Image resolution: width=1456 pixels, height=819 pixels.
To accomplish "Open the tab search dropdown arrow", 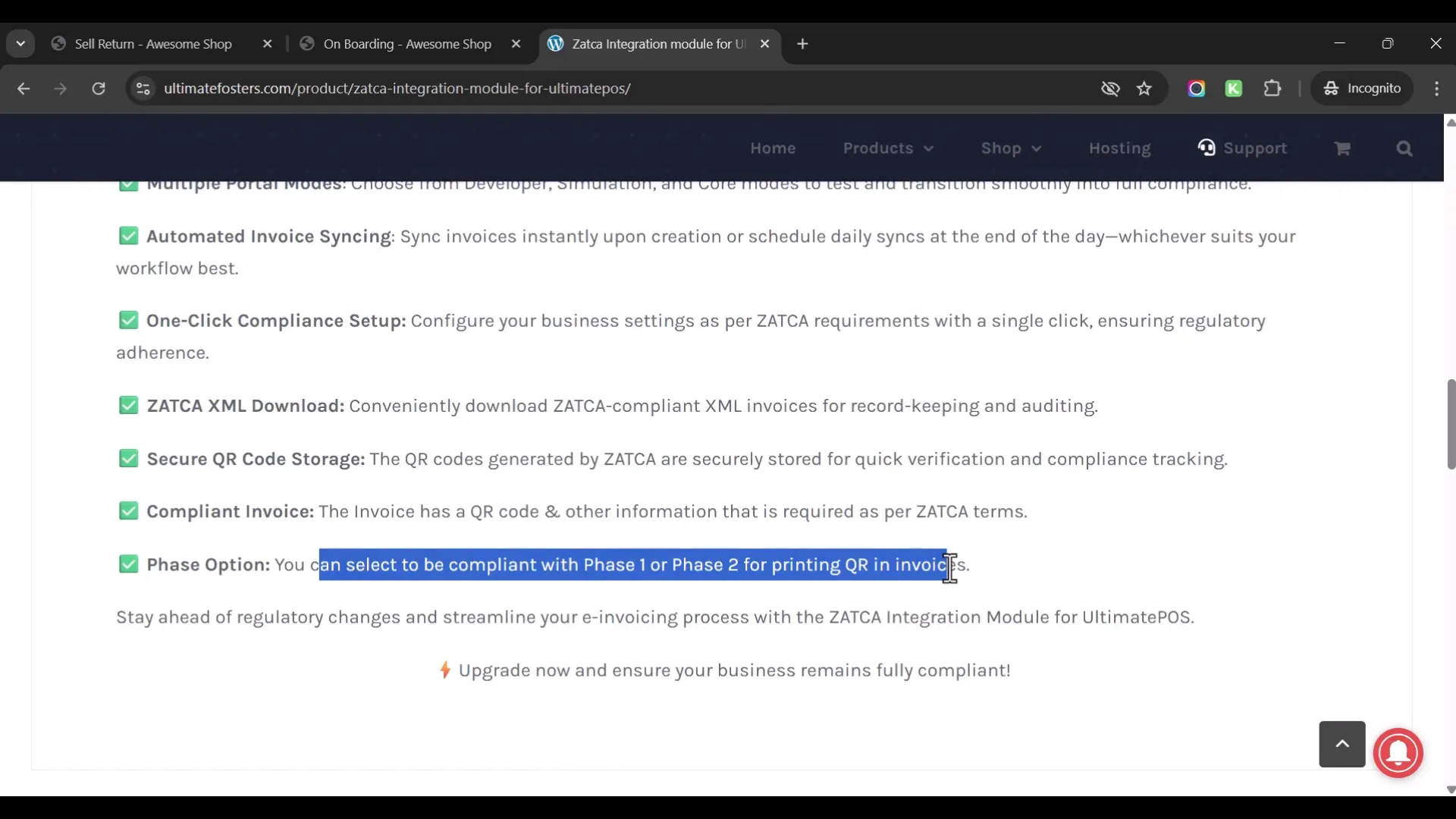I will click(20, 44).
